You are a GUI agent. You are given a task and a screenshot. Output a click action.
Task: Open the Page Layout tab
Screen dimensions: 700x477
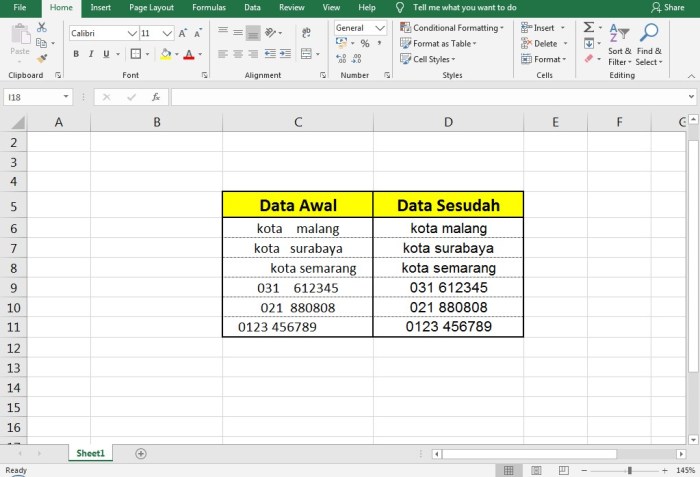pyautogui.click(x=151, y=7)
